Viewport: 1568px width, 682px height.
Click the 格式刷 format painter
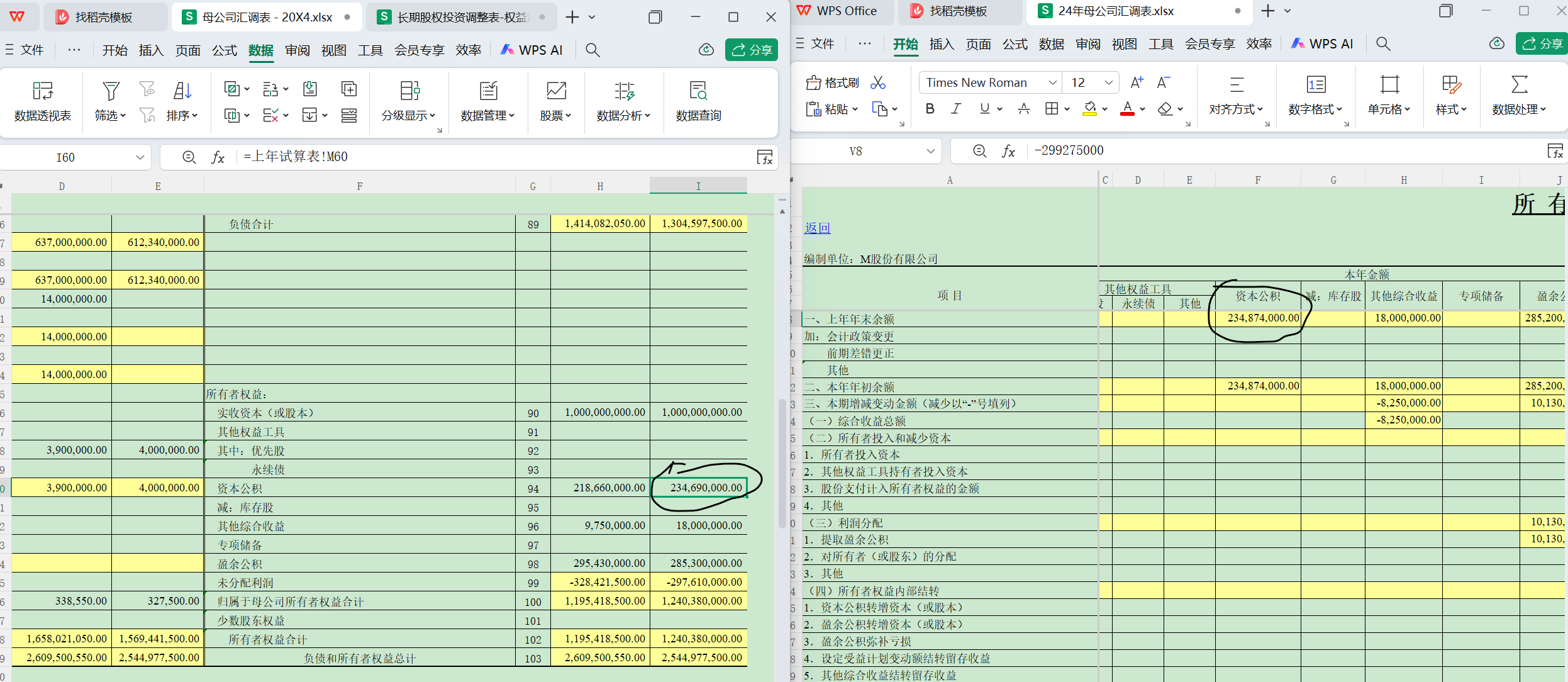832,83
